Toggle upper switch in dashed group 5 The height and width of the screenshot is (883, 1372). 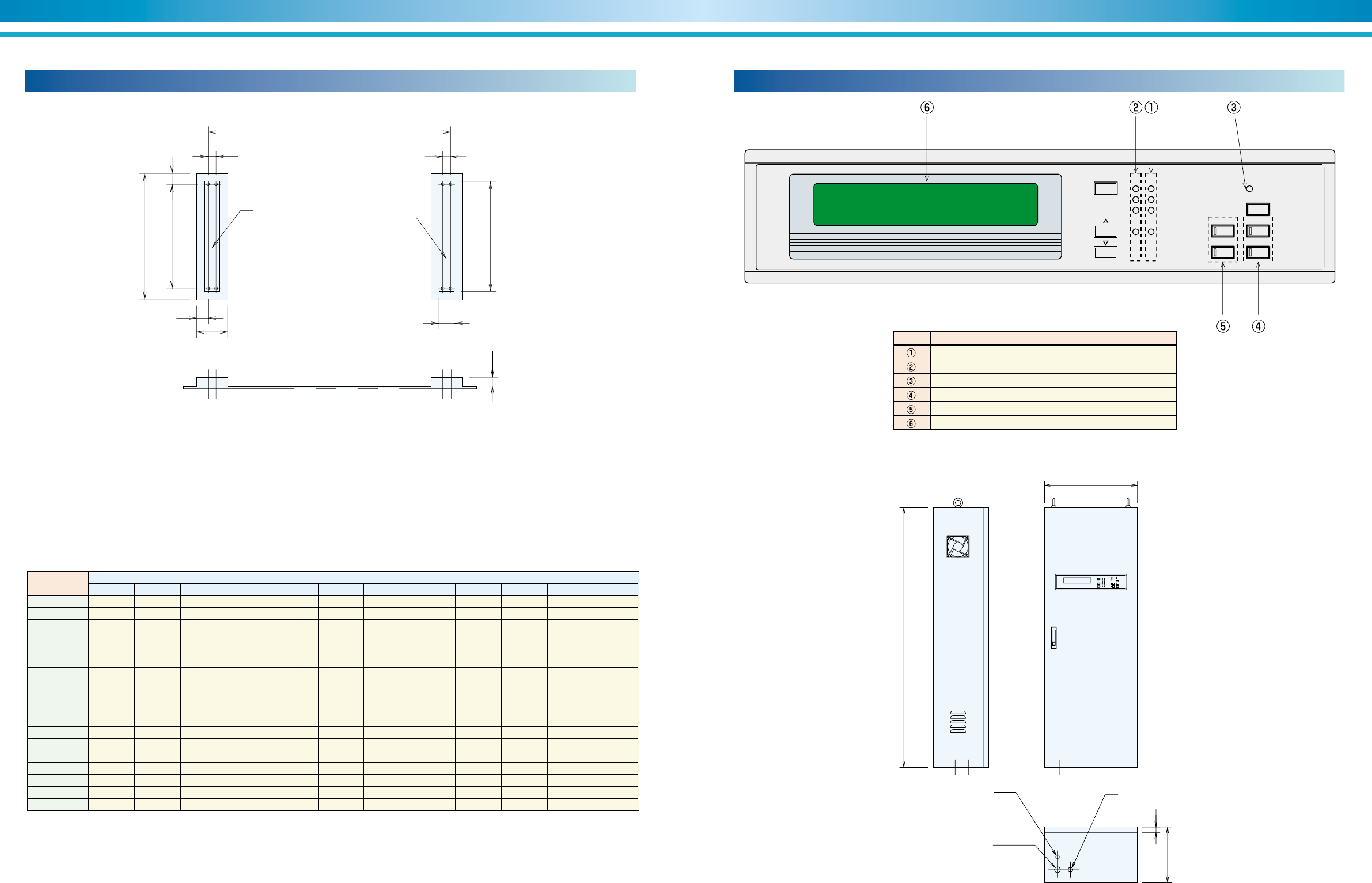[x=1223, y=231]
